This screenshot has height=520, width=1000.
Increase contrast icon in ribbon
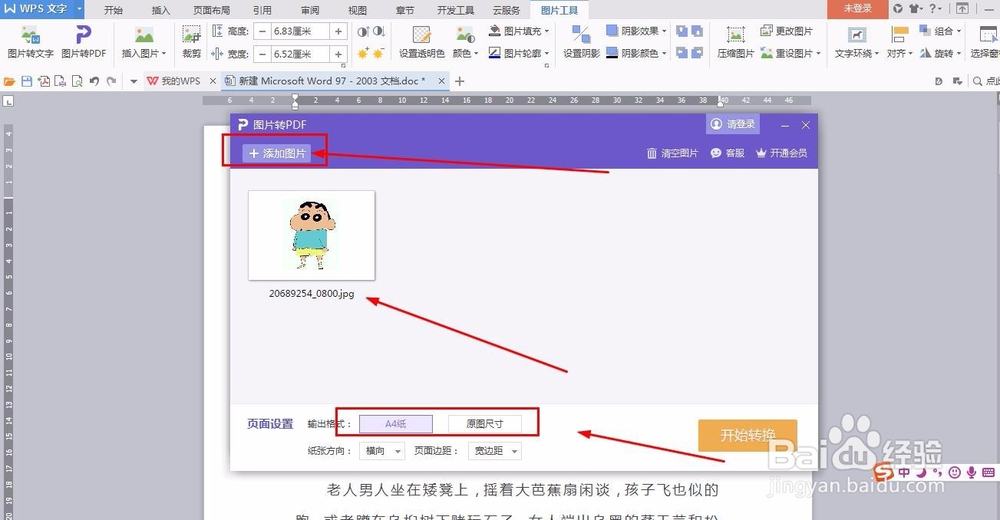point(363,31)
